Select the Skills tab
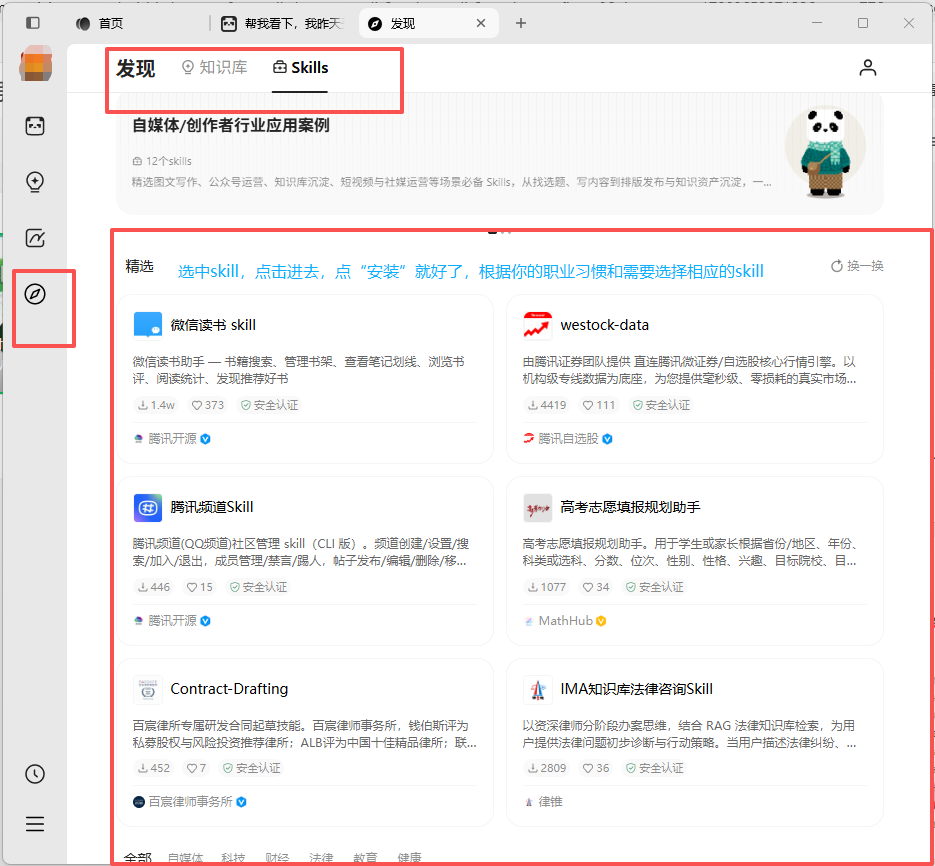This screenshot has height=866, width=935. pos(300,67)
